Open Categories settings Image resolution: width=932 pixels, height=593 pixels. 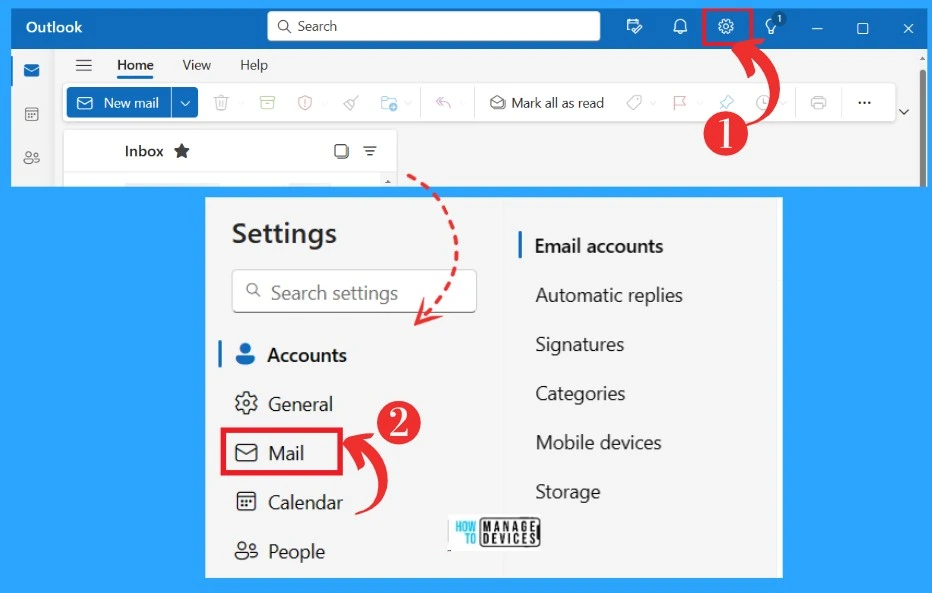[x=580, y=393]
